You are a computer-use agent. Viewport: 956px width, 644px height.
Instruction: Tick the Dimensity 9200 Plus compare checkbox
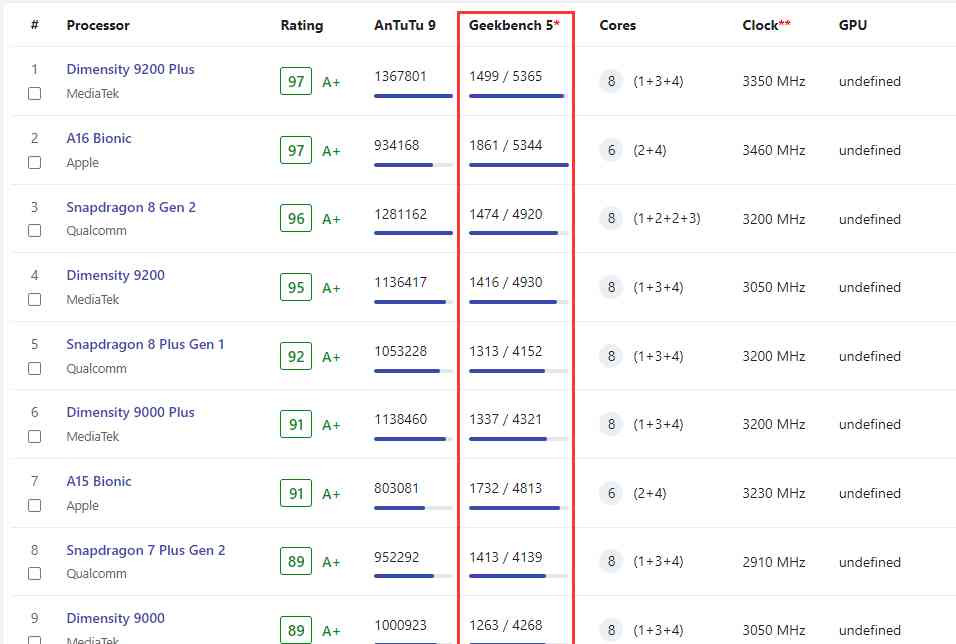coord(35,93)
